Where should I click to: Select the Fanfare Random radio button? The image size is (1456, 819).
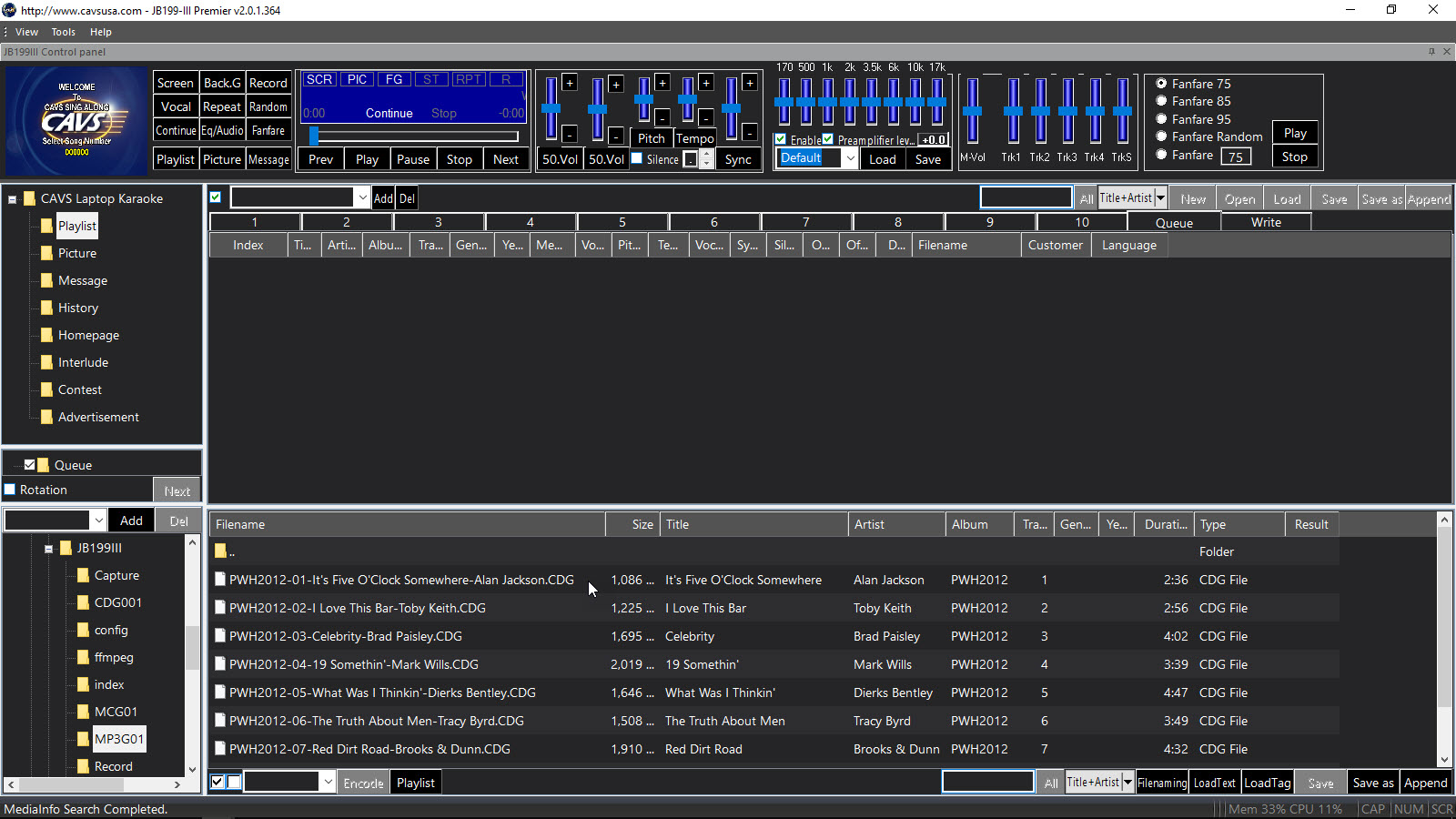pyautogui.click(x=1161, y=136)
